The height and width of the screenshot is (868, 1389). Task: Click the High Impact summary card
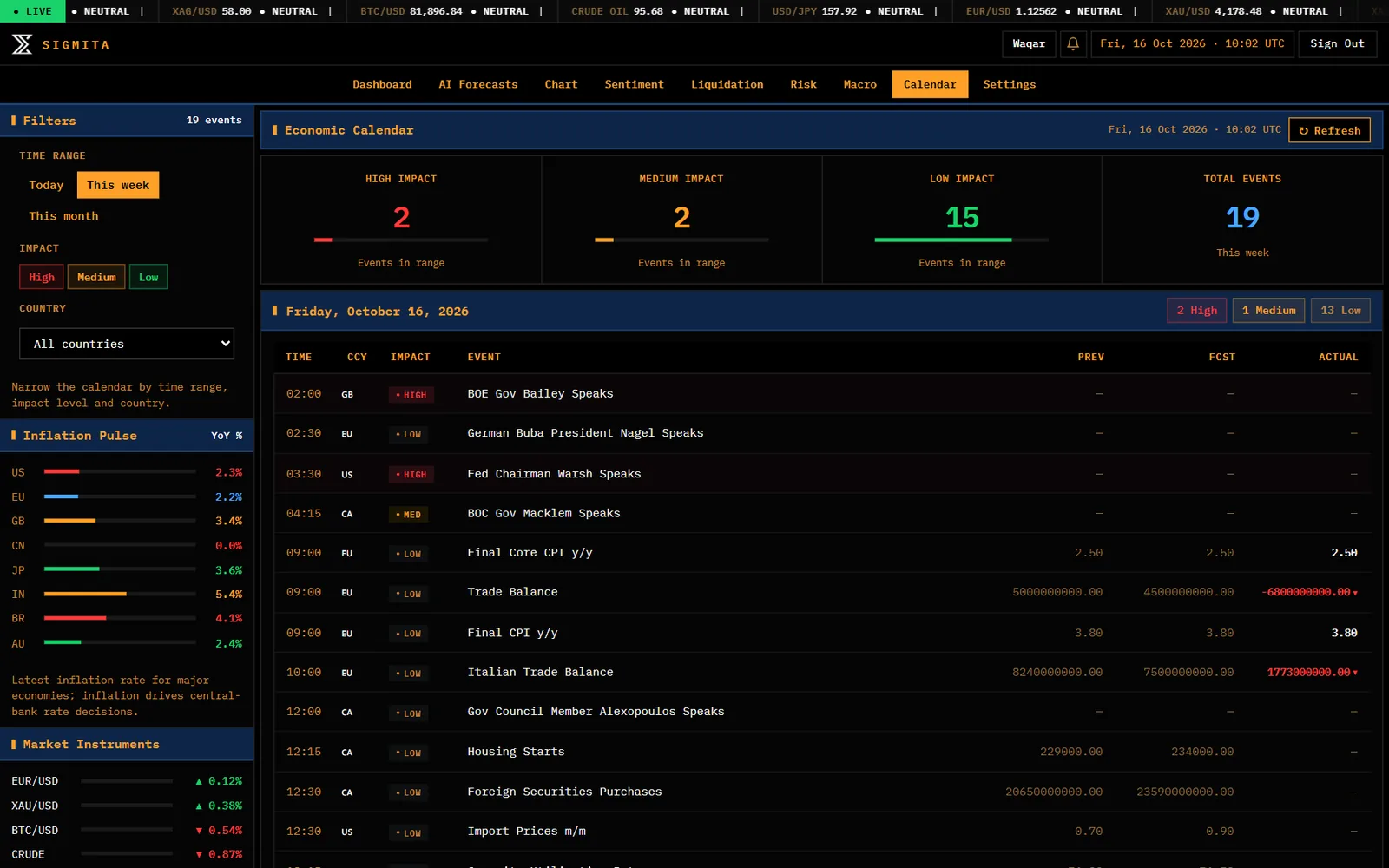401,220
